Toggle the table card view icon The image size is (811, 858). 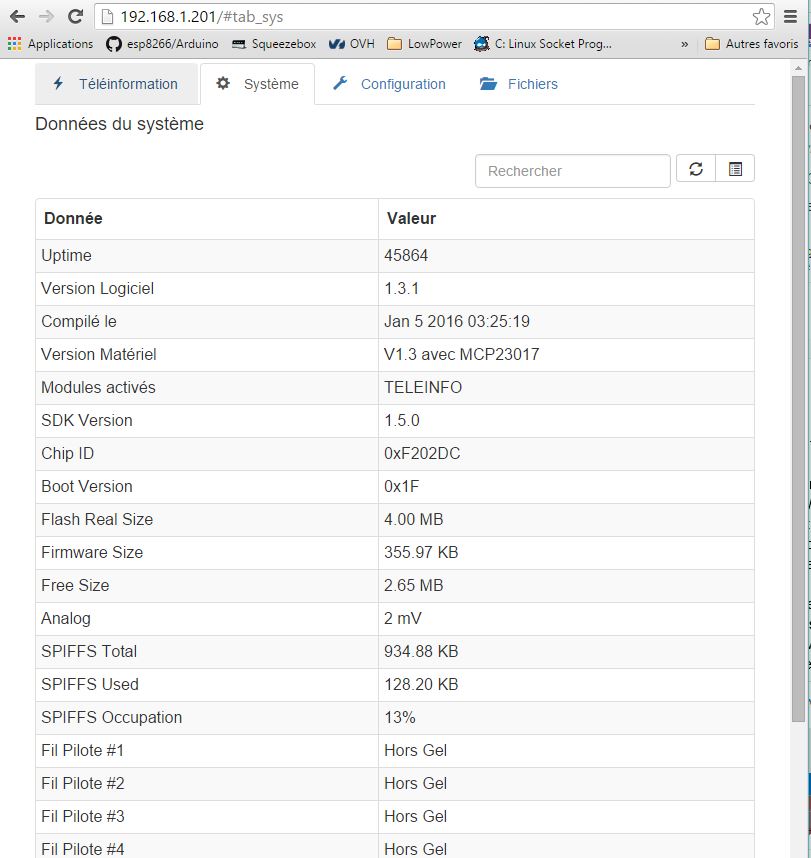click(735, 169)
